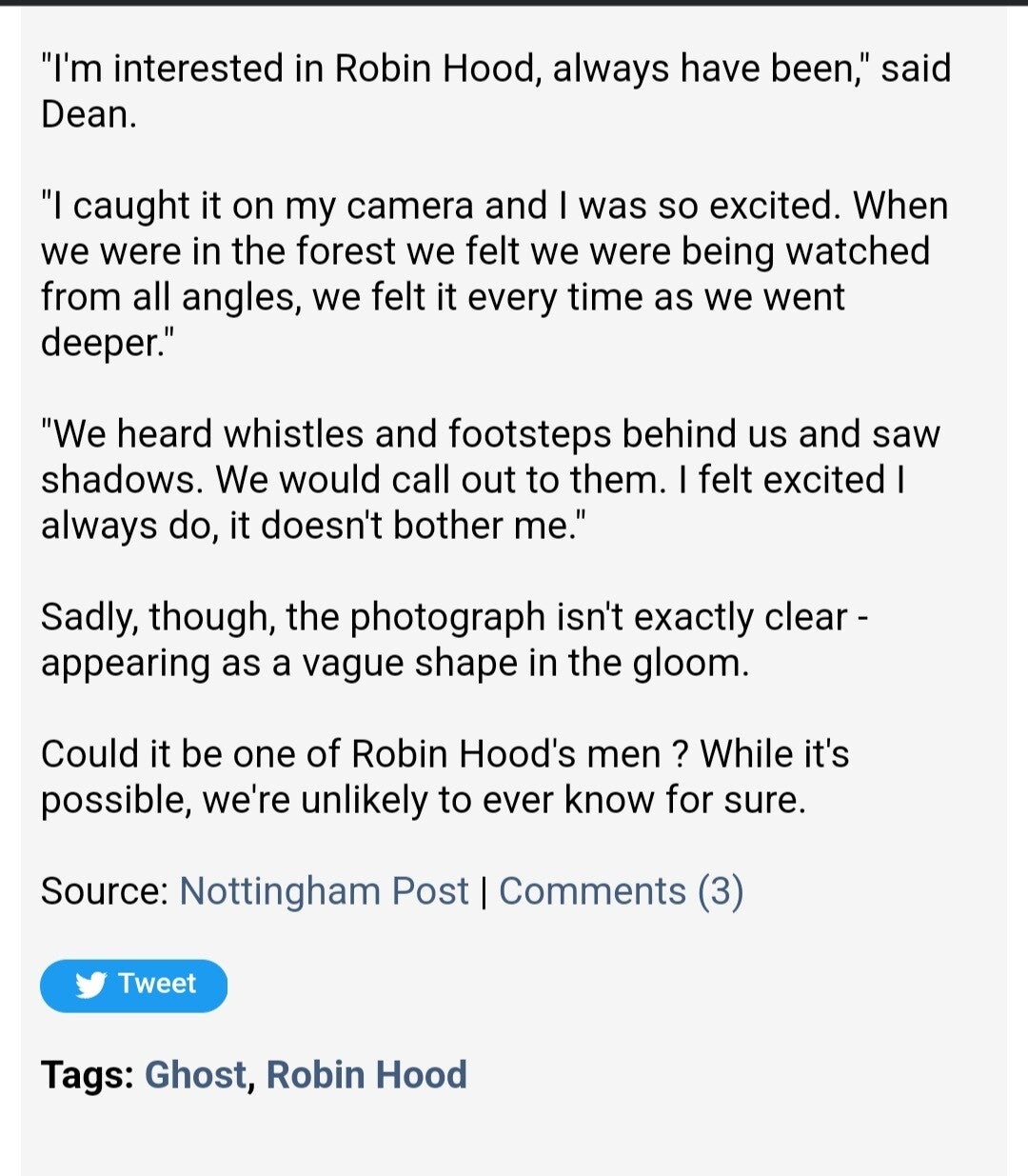Click the "possible, we're unlikely to ever know" line

pyautogui.click(x=423, y=800)
